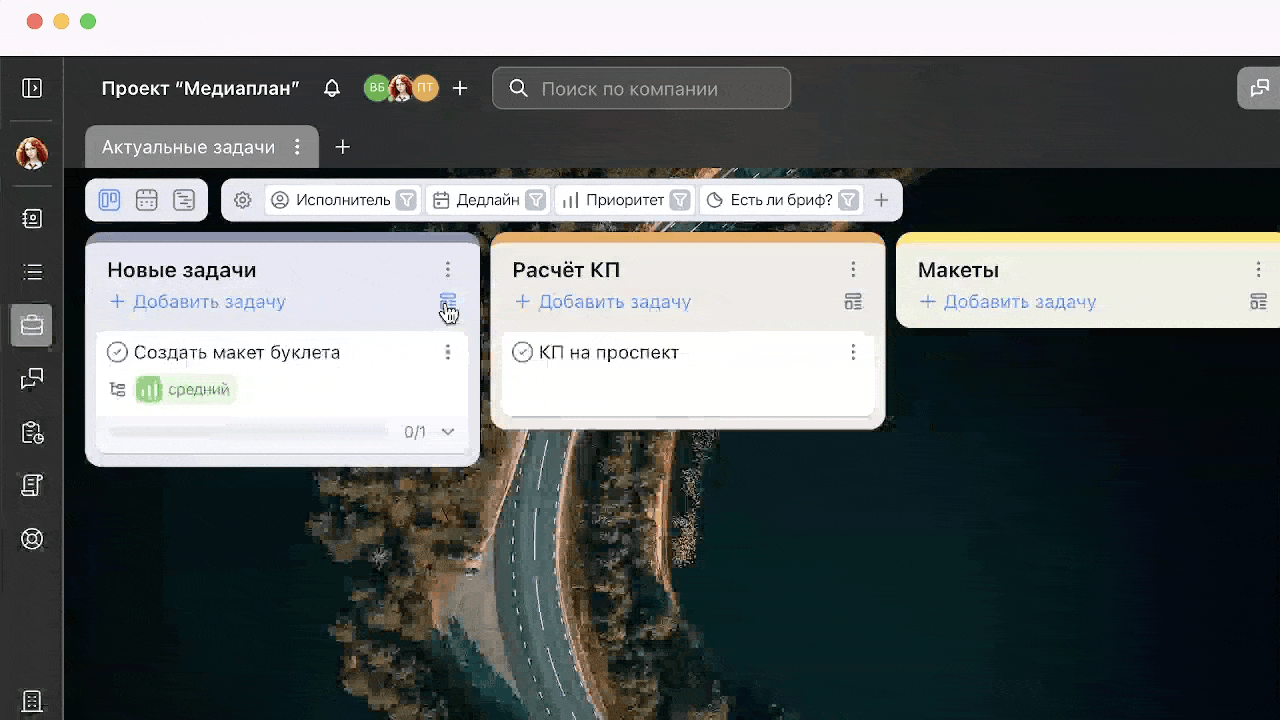Open Создать макет буклета task menu

(448, 352)
